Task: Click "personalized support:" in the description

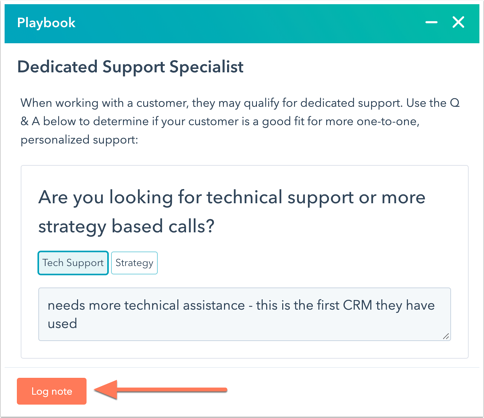Action: point(79,140)
